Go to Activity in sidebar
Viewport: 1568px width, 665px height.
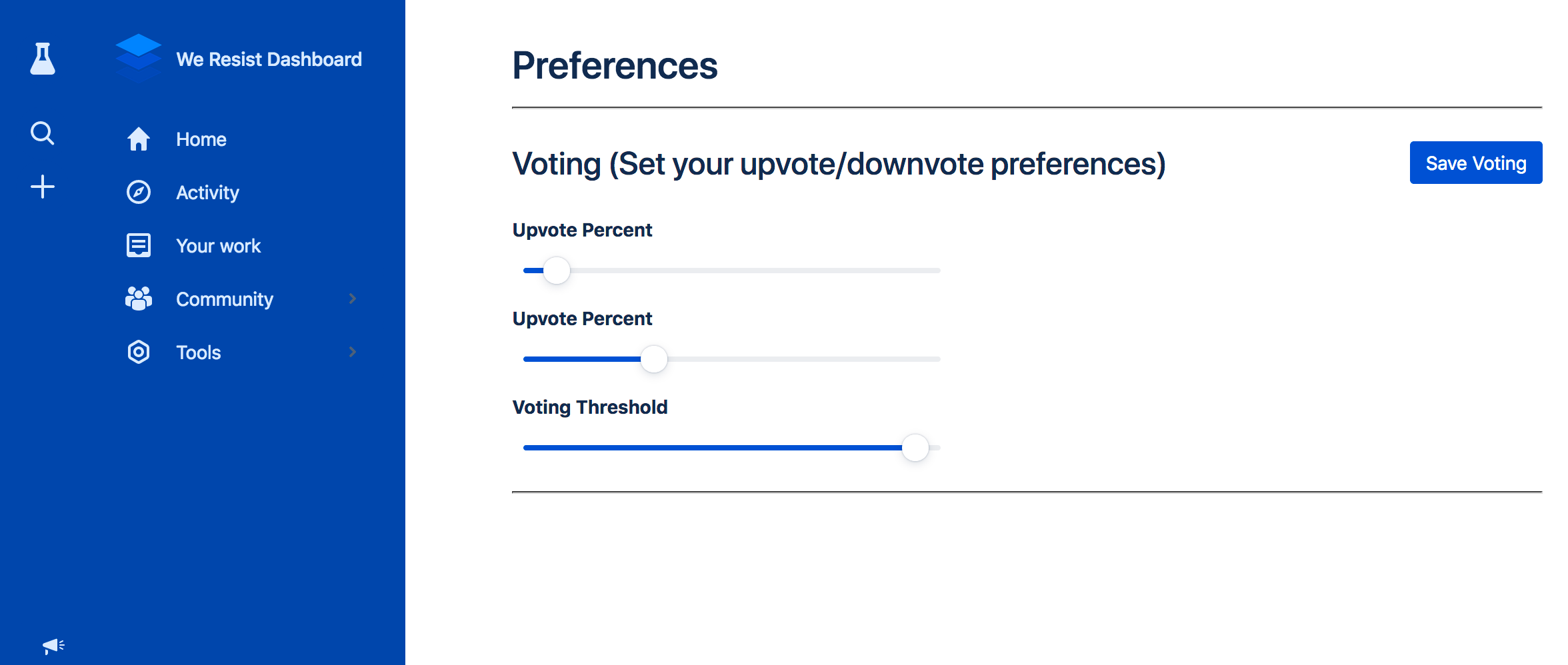coord(207,193)
